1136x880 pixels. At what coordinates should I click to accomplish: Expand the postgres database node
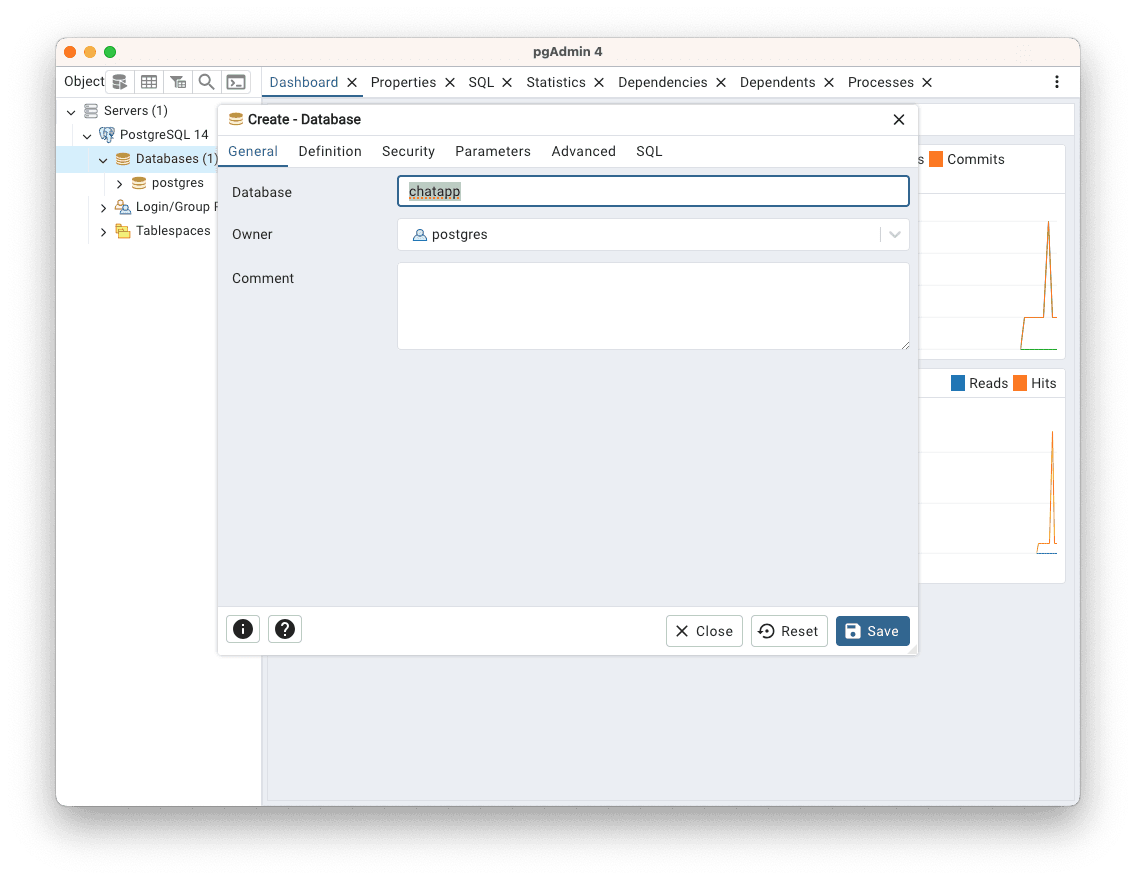coord(119,184)
